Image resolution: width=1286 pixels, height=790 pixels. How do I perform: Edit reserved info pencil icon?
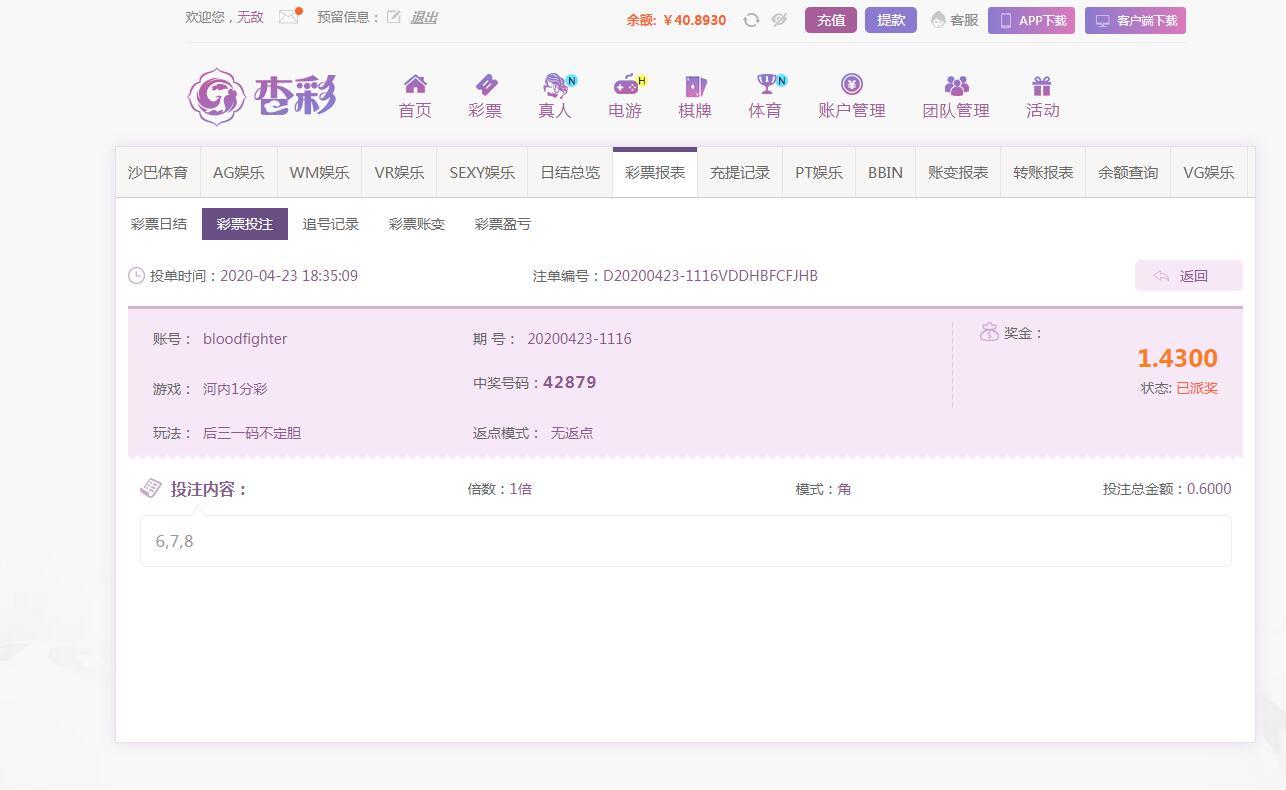tap(394, 17)
